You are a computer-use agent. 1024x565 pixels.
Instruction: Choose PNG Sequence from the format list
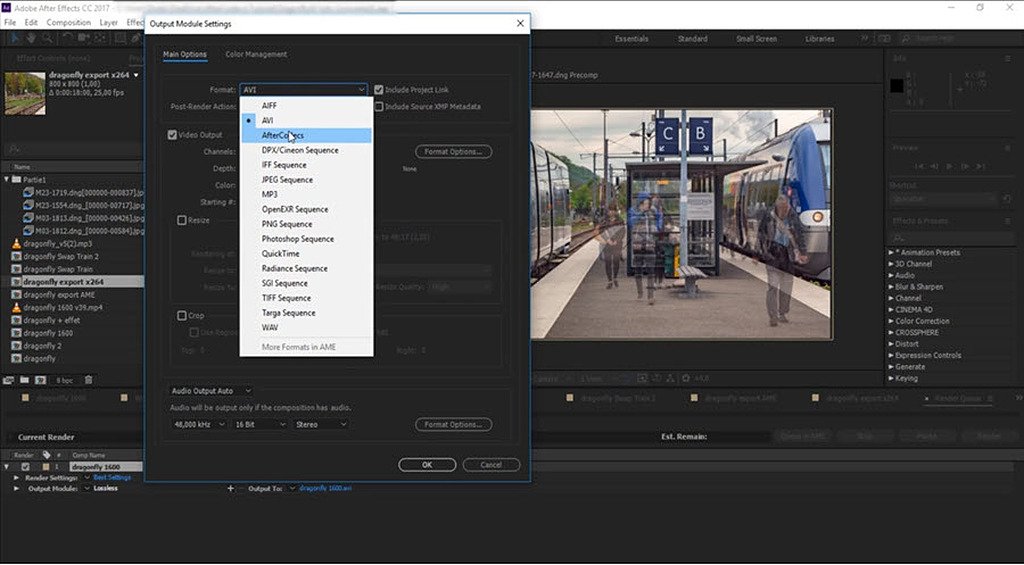[x=306, y=224]
